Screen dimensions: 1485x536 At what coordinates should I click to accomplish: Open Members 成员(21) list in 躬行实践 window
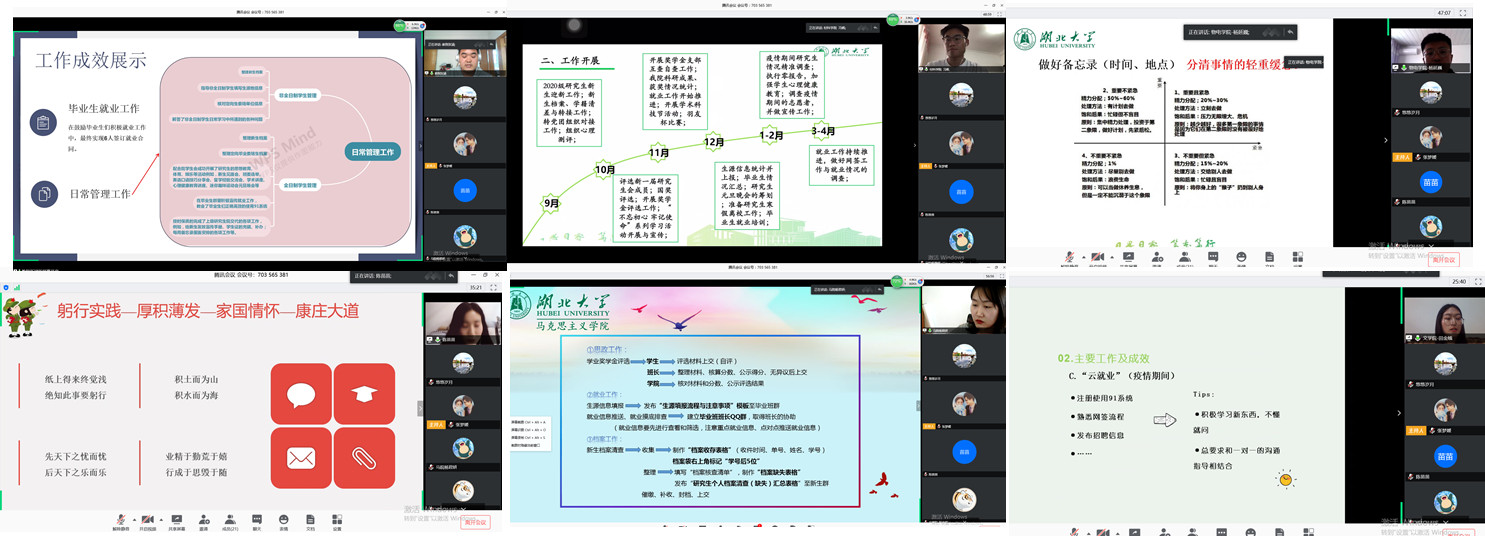tap(231, 521)
